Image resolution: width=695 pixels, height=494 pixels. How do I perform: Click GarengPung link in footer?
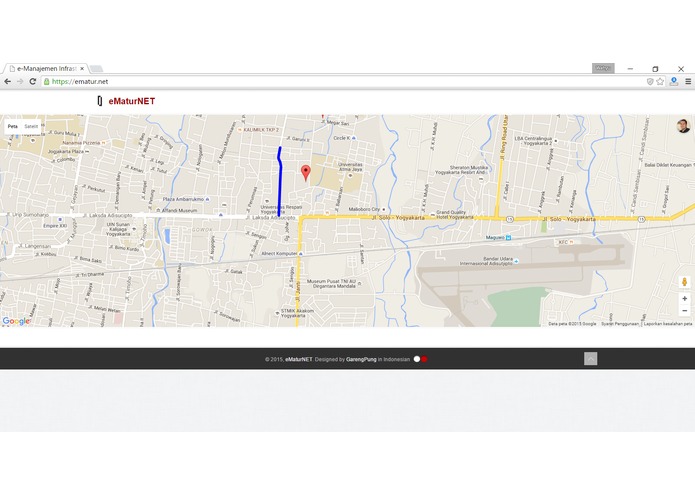coord(361,359)
